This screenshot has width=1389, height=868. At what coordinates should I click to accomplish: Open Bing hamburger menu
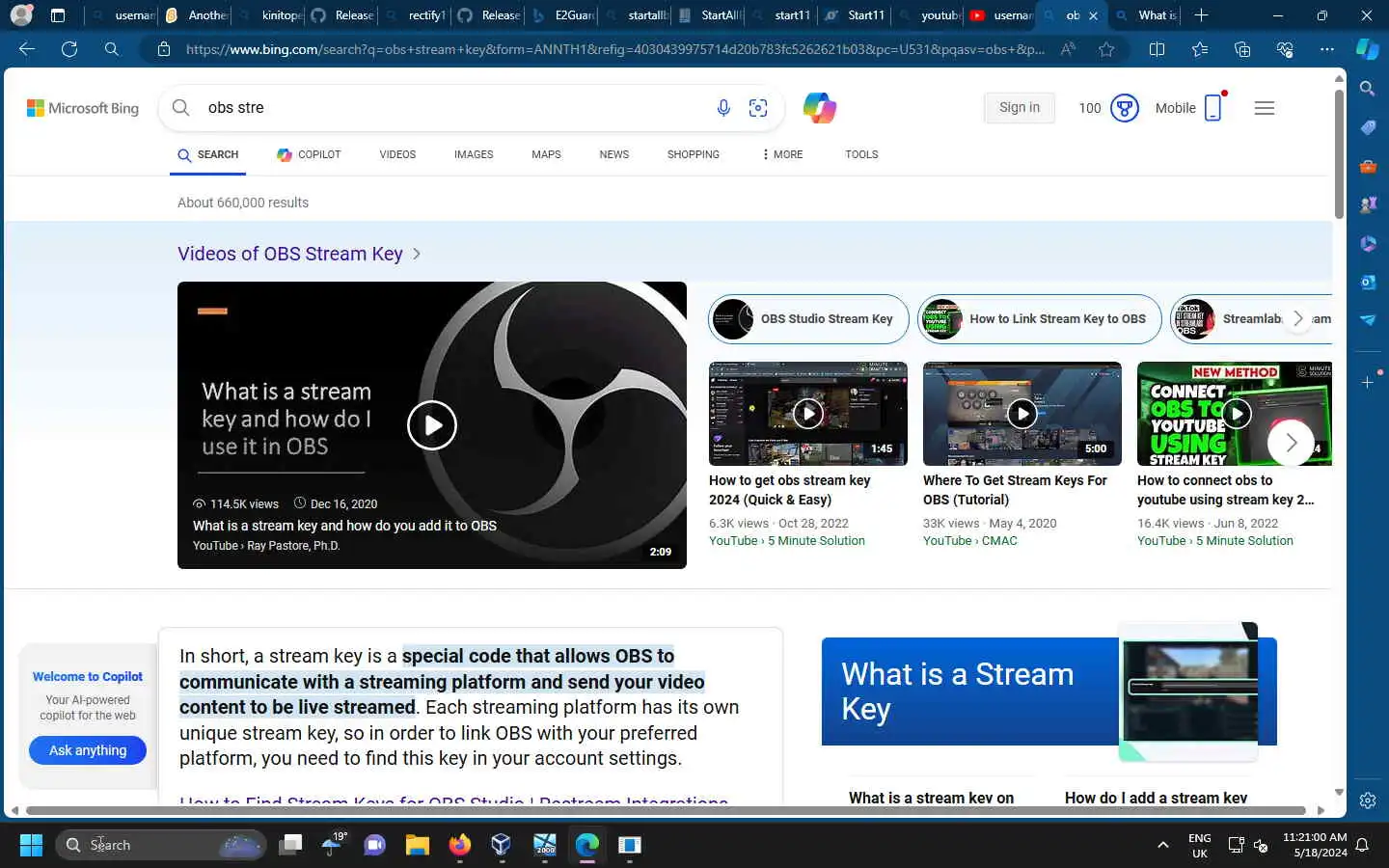click(1265, 108)
